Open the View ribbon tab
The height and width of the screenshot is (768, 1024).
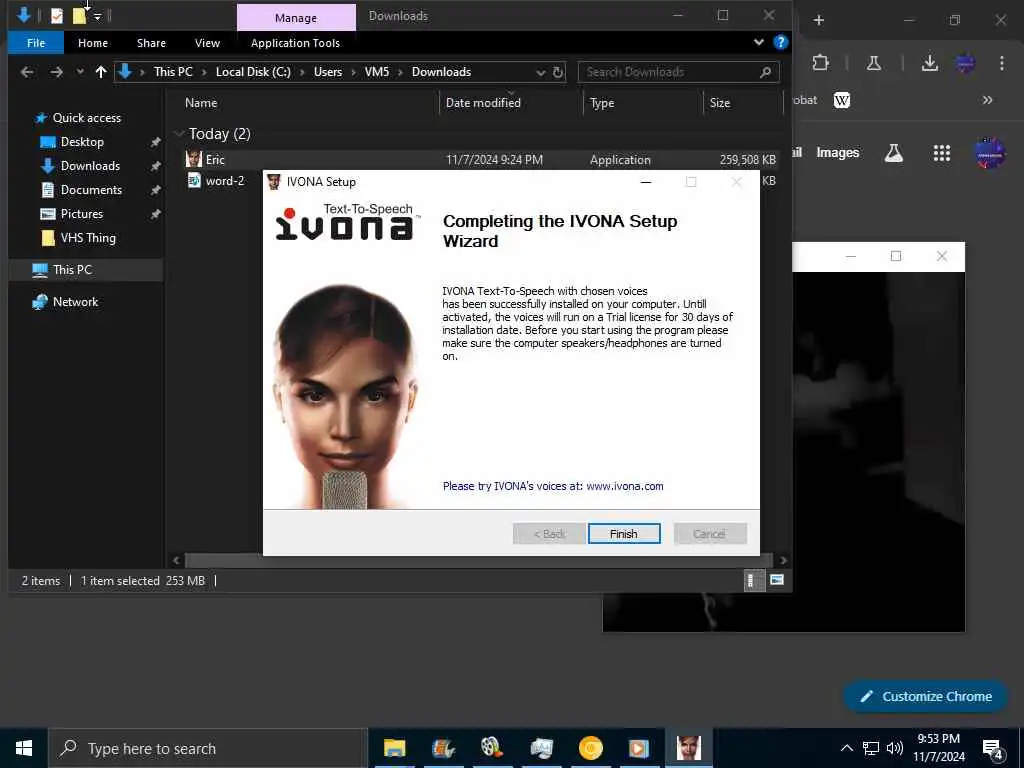tap(207, 43)
